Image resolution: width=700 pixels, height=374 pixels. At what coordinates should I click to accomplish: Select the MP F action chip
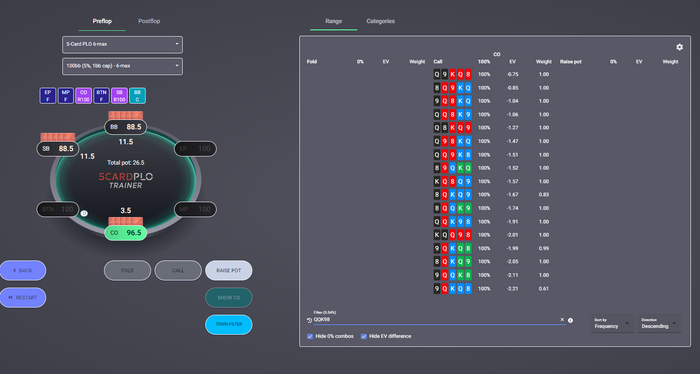pyautogui.click(x=66, y=96)
